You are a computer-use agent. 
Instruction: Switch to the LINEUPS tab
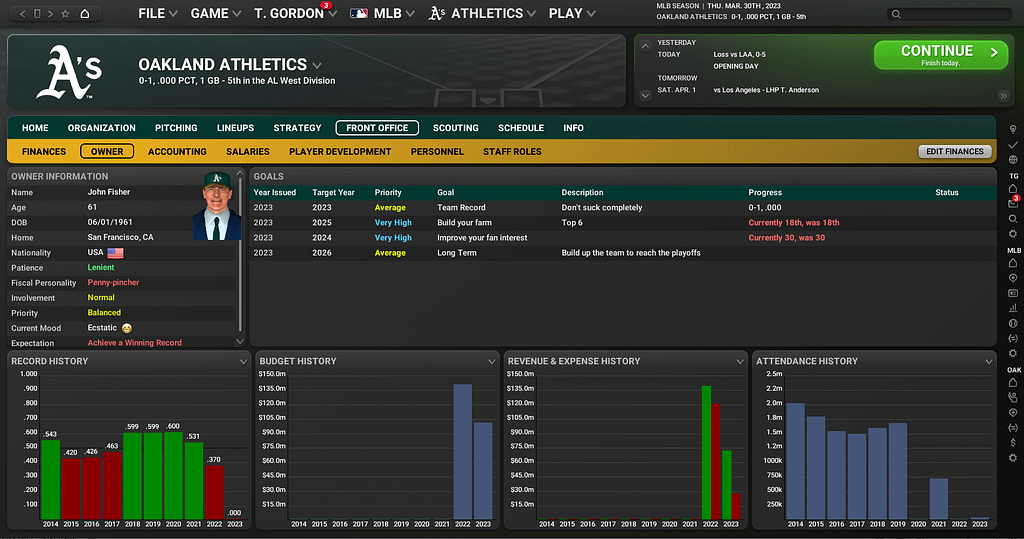(x=235, y=128)
